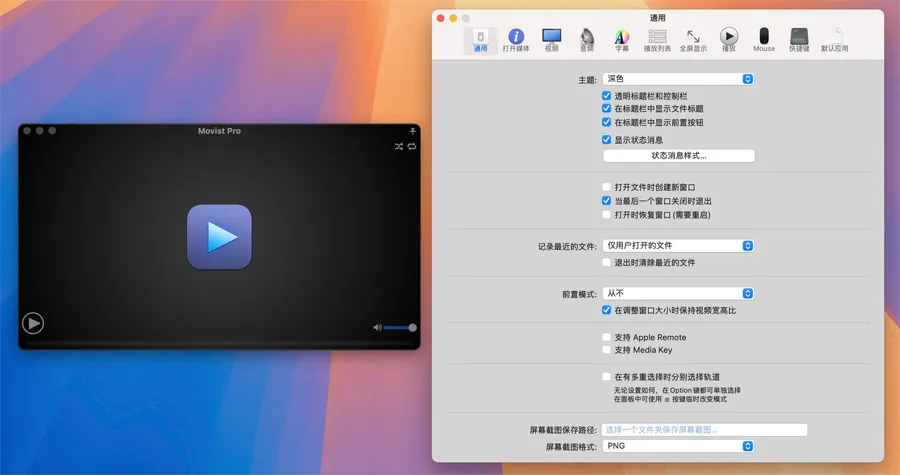Viewport: 900px width, 475px height.
Task: Open the 快捷键 keyboard shortcuts pane
Action: tap(798, 39)
